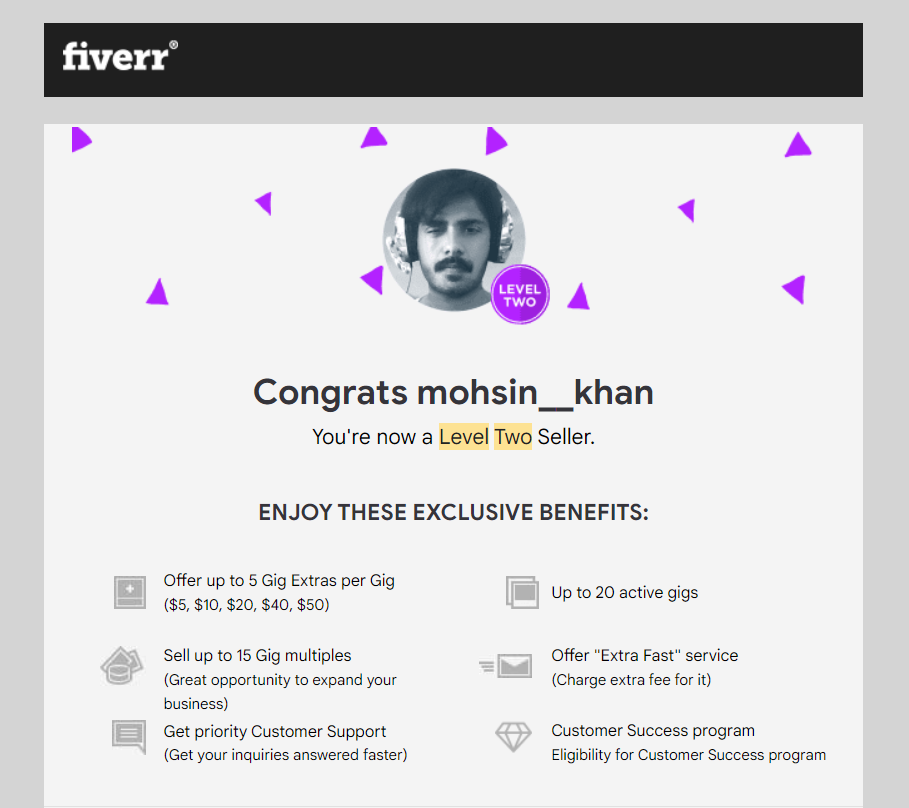Click Customer Success program title

[x=653, y=730]
